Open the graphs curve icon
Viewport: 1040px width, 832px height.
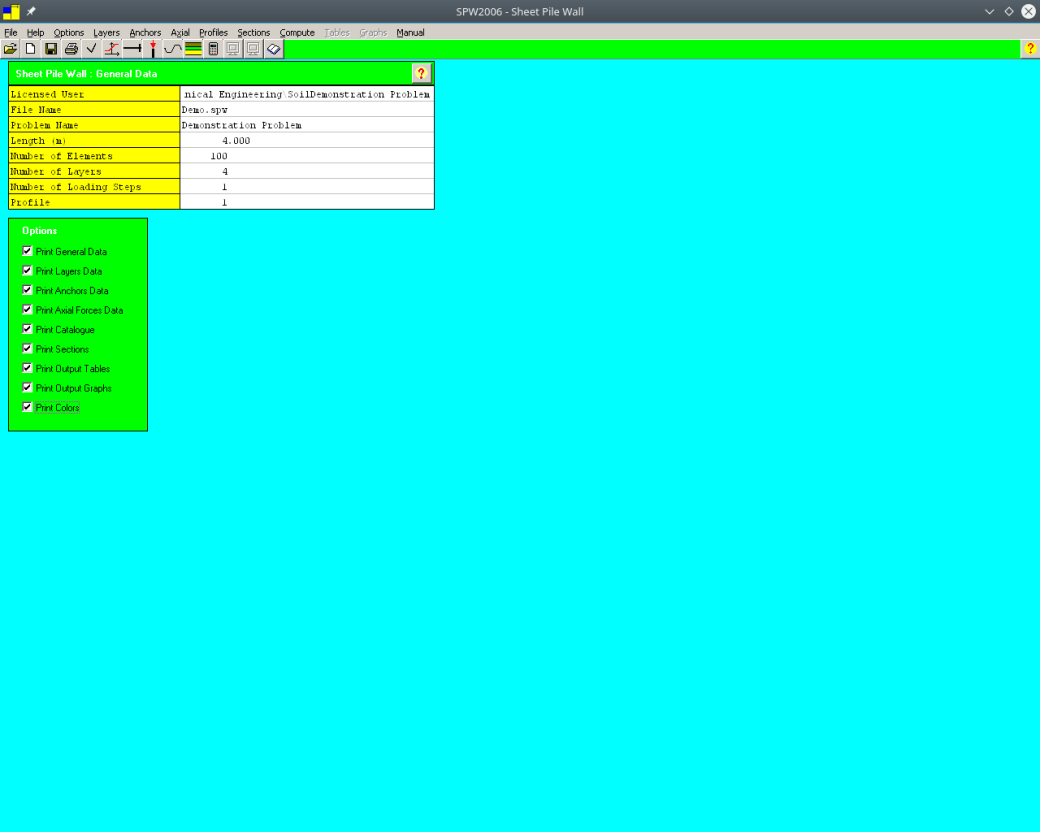[x=172, y=48]
